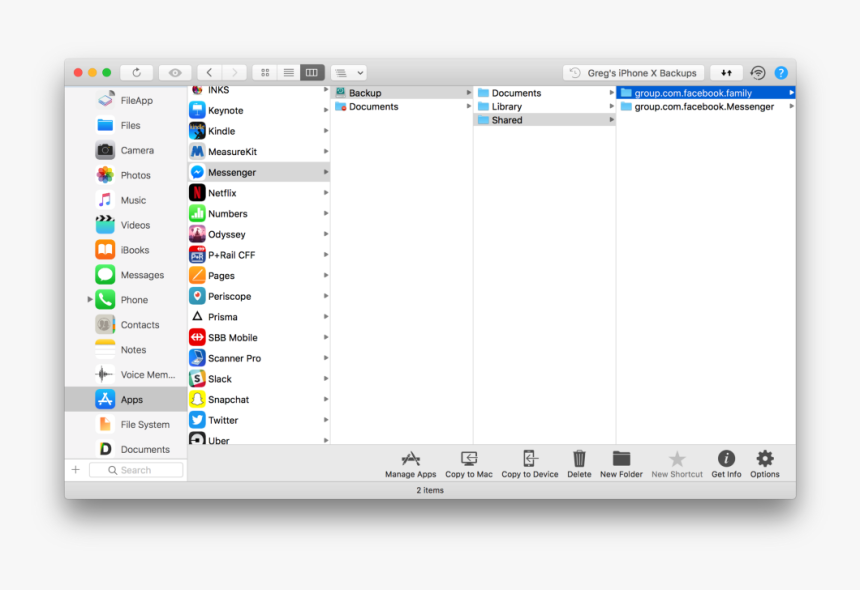
Task: Expand the Slack row arrow
Action: point(326,379)
